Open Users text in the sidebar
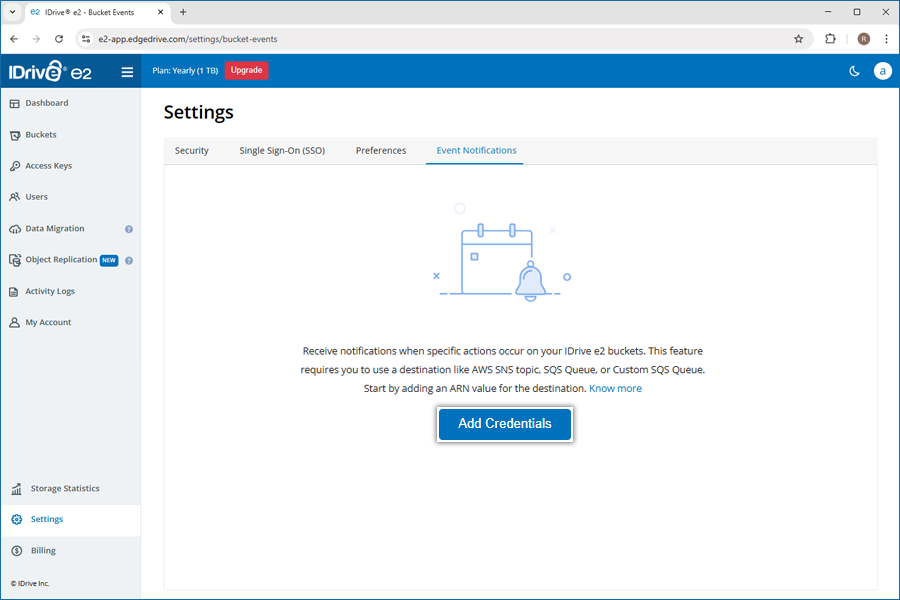Viewport: 900px width, 600px height. tap(36, 197)
